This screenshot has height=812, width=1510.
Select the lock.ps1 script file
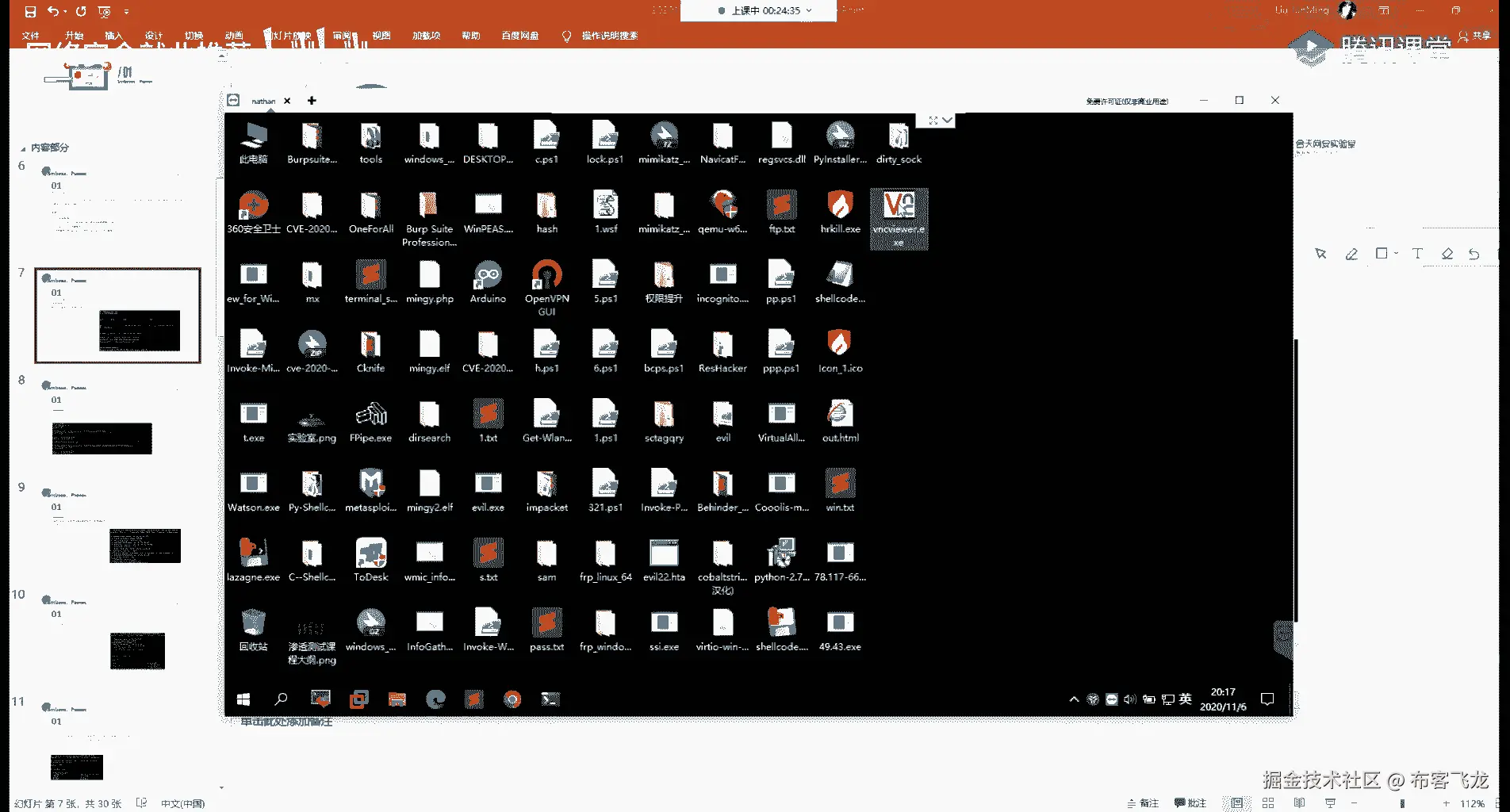(605, 143)
